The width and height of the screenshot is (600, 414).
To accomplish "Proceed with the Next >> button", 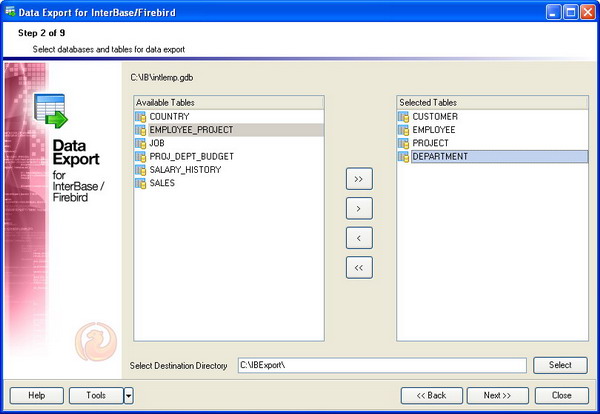I will [497, 395].
